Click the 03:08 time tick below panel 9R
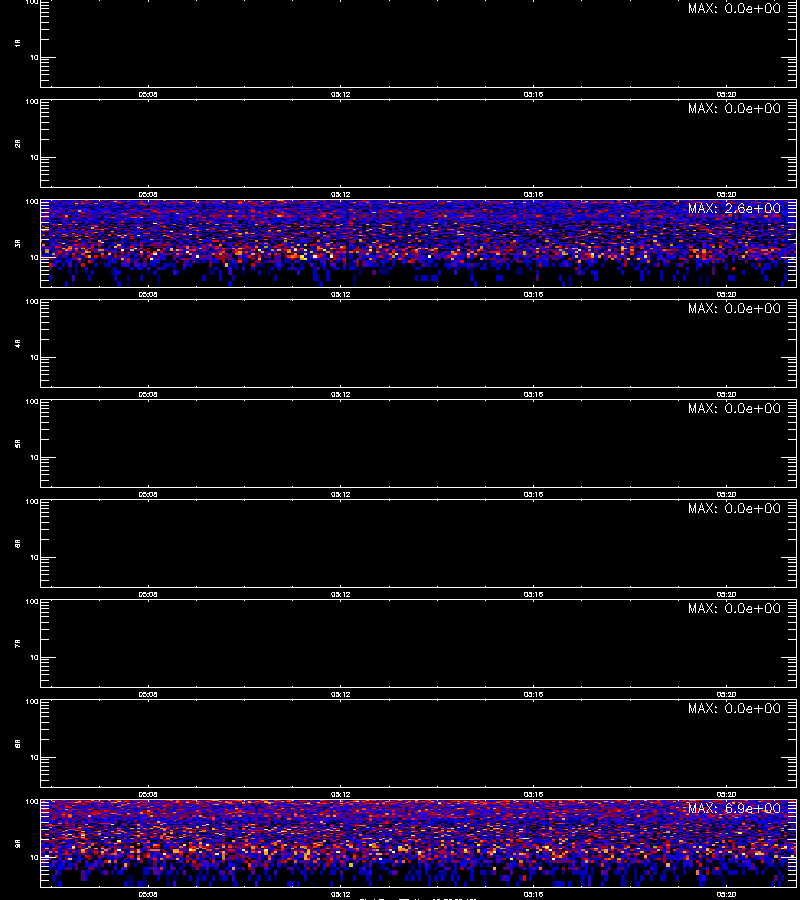This screenshot has height=900, width=800. (147, 894)
